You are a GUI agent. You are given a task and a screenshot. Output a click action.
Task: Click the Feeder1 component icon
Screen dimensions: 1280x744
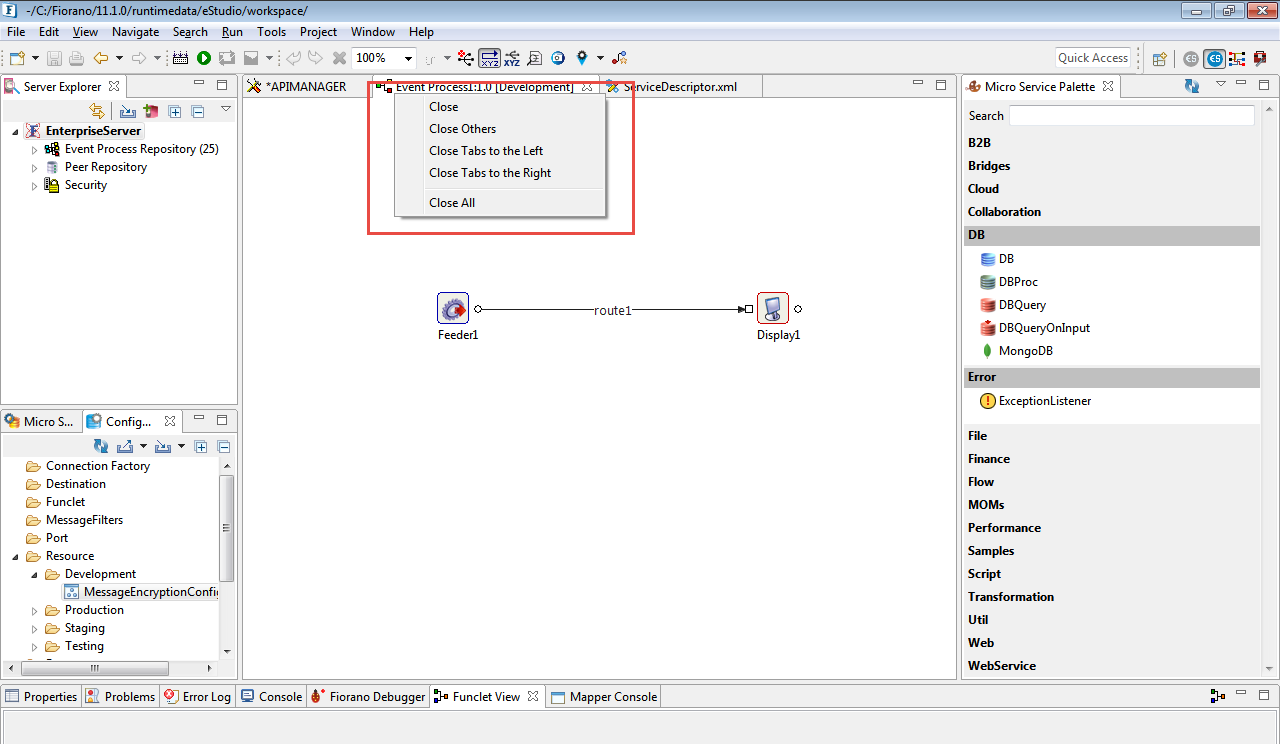tap(453, 308)
